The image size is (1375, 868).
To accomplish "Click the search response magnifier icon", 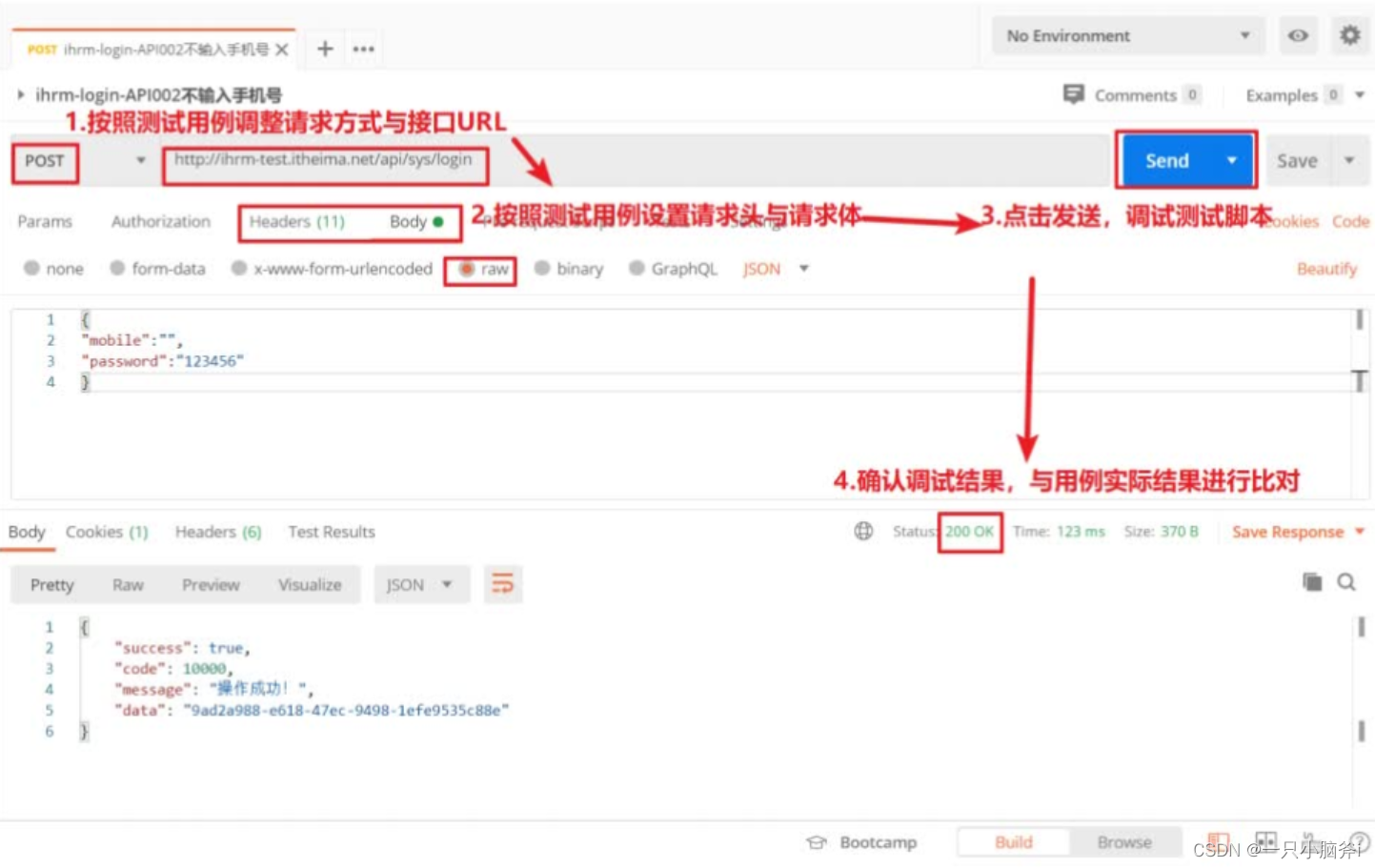I will click(1346, 582).
